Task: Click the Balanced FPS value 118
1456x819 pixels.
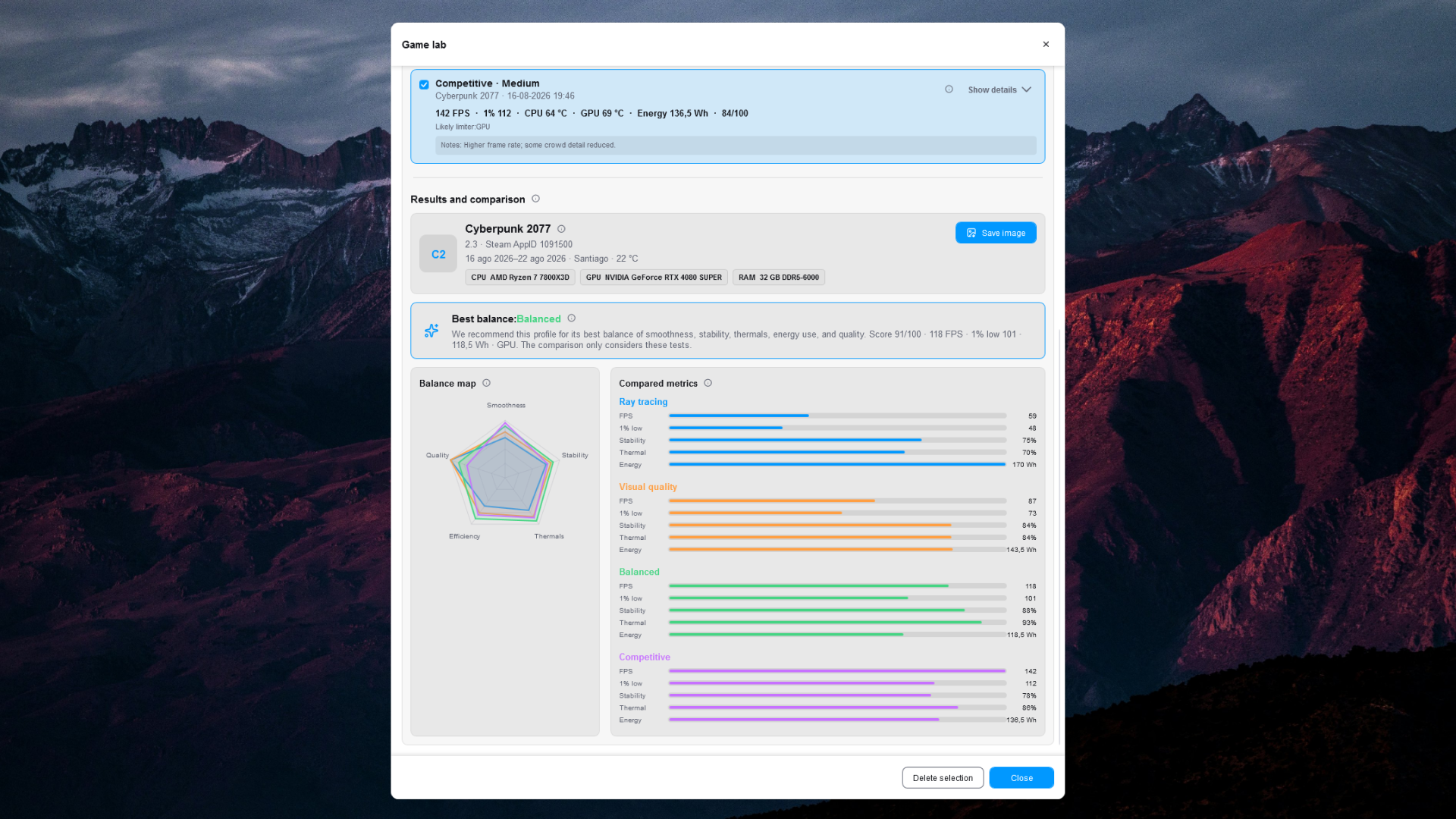Action: tap(1031, 586)
